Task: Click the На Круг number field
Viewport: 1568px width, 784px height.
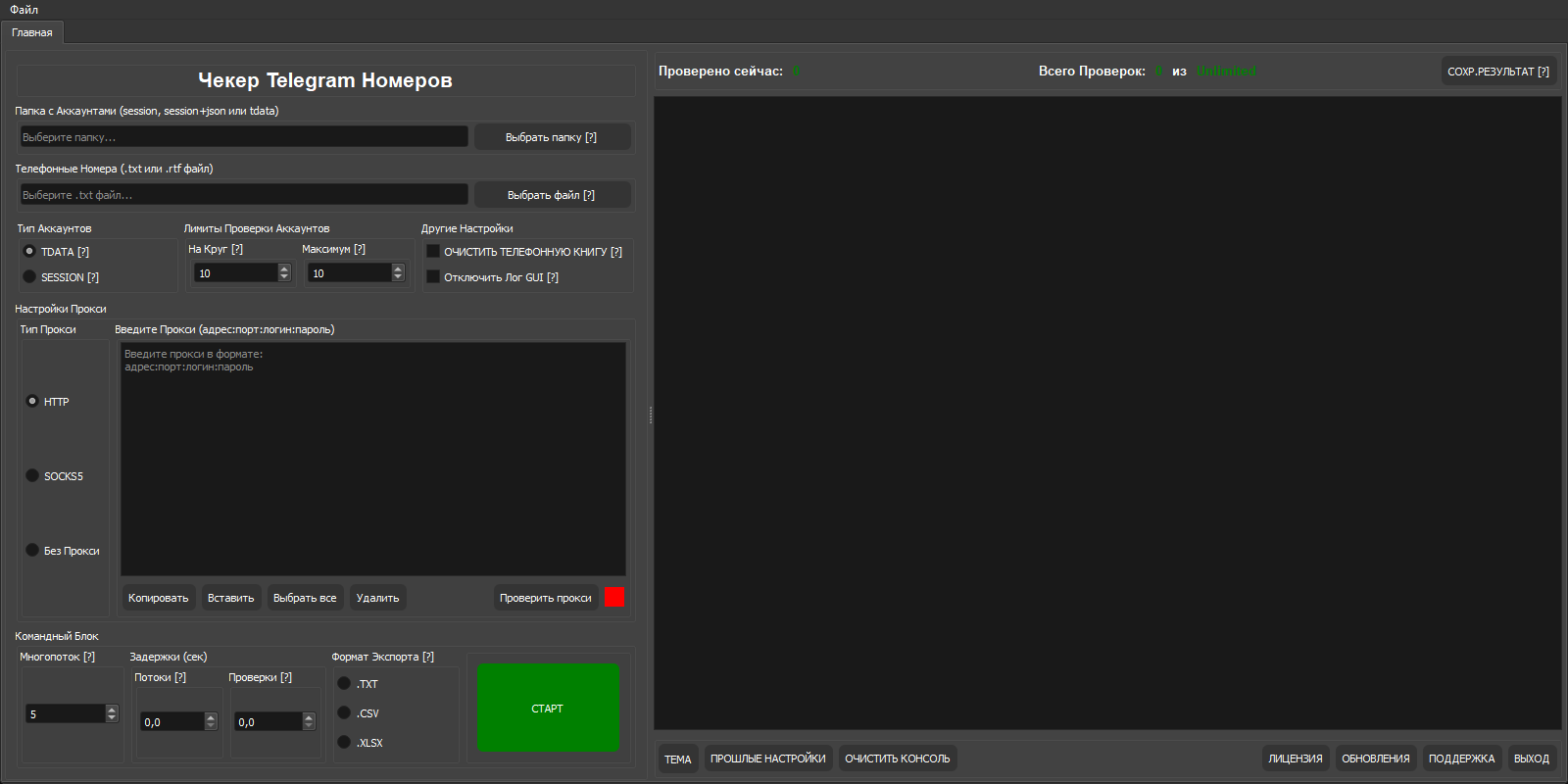Action: (x=236, y=273)
